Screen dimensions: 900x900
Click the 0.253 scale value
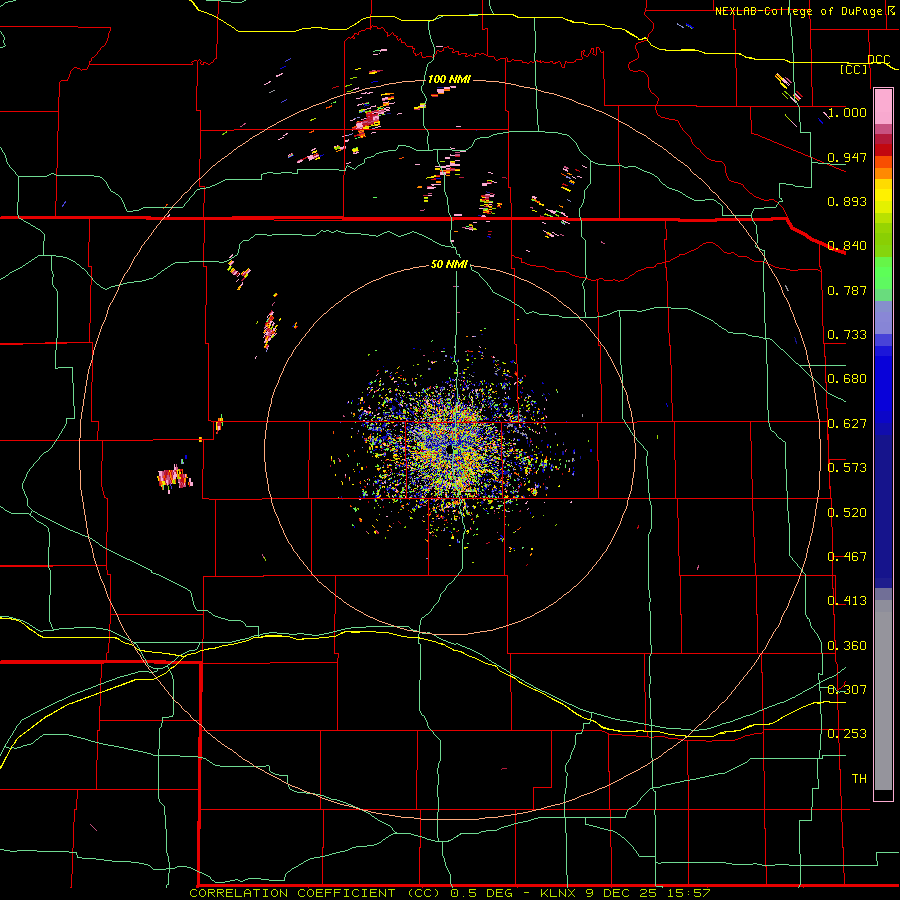pyautogui.click(x=847, y=734)
